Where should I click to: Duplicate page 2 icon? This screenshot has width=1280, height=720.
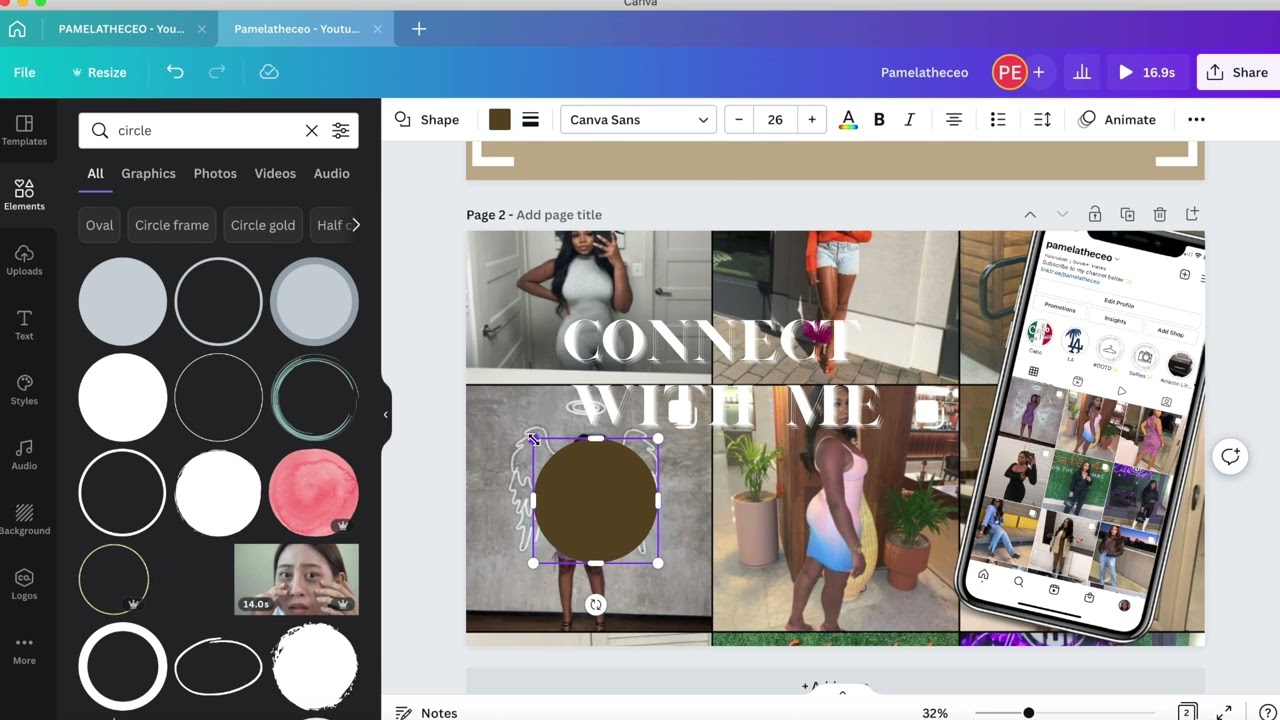(1127, 215)
